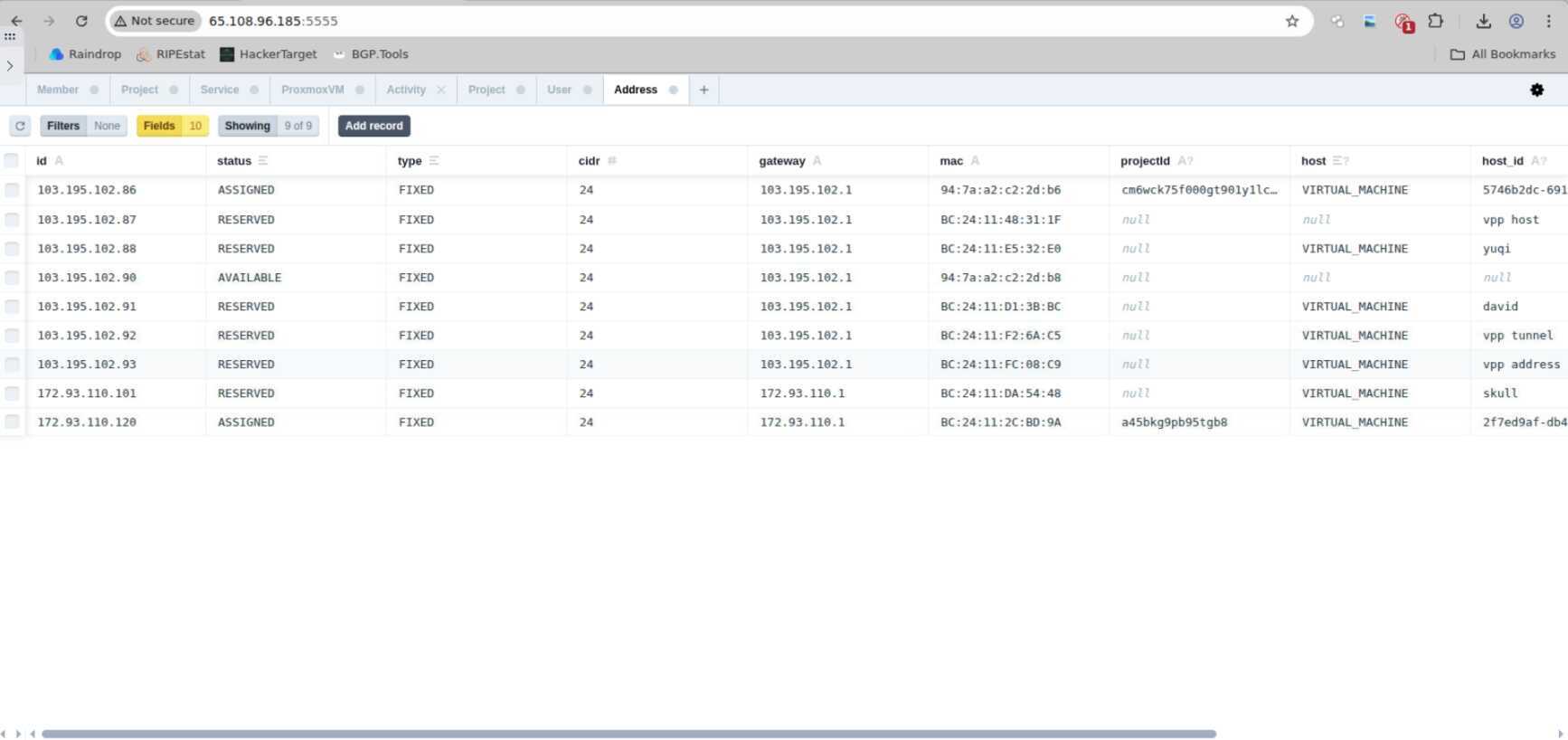This screenshot has width=1568, height=740.
Task: Click the red extension icon with badge 1
Action: click(x=1403, y=22)
